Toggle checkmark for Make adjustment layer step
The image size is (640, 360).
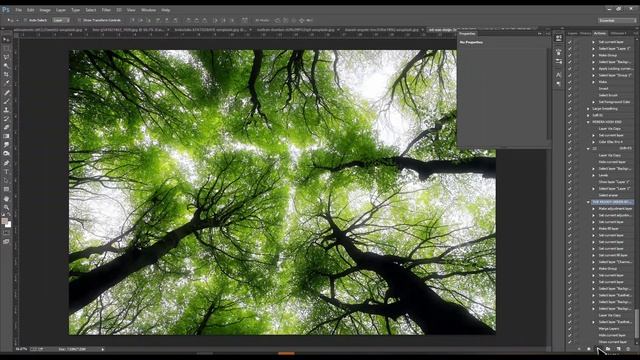pyautogui.click(x=570, y=209)
